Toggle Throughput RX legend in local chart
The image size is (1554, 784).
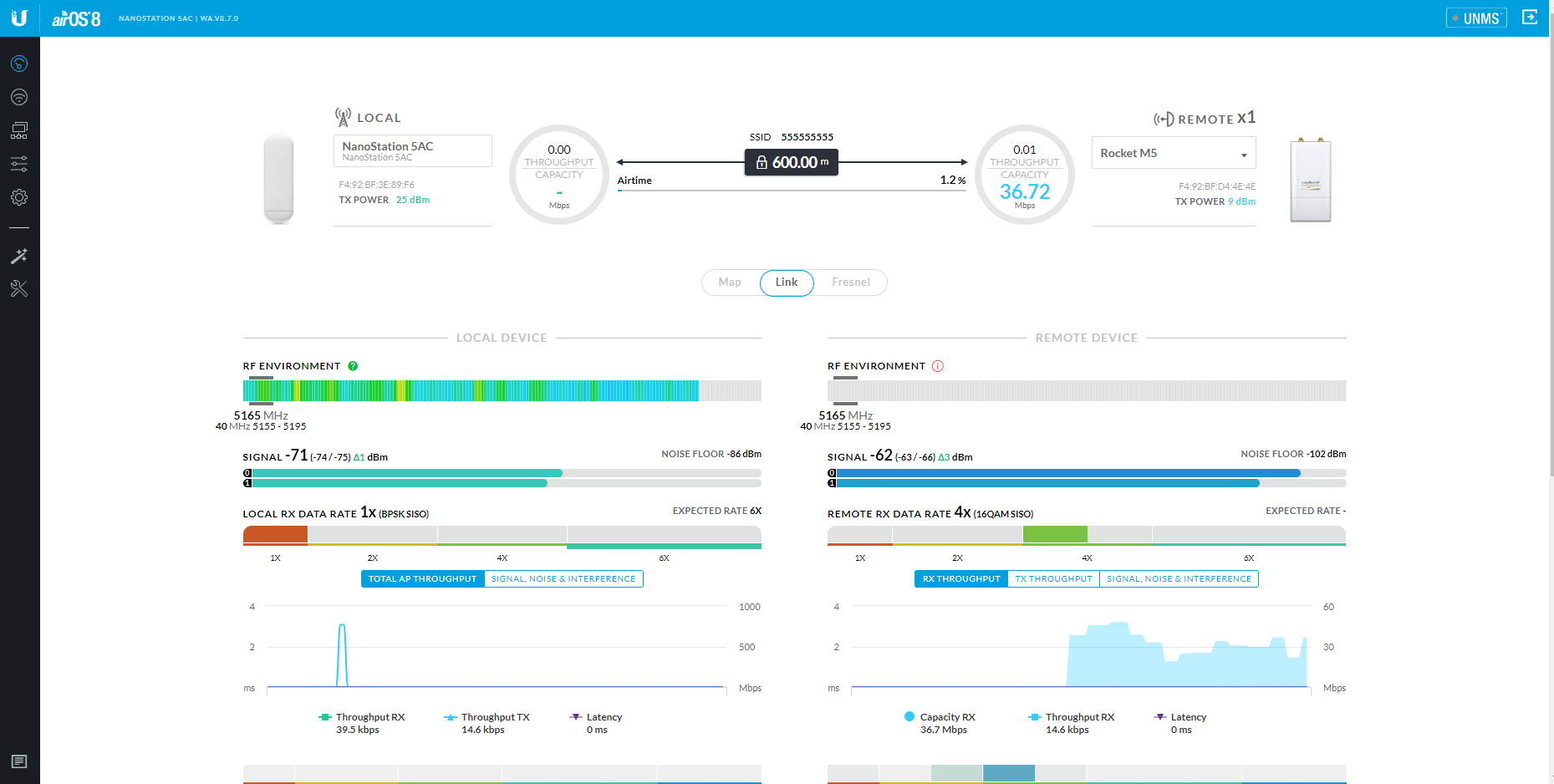(x=362, y=723)
